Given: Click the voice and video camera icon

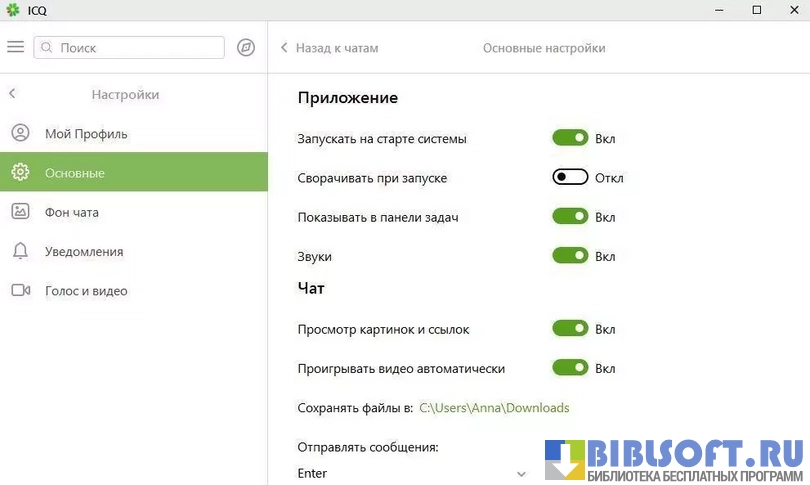Looking at the screenshot, I should click(20, 291).
